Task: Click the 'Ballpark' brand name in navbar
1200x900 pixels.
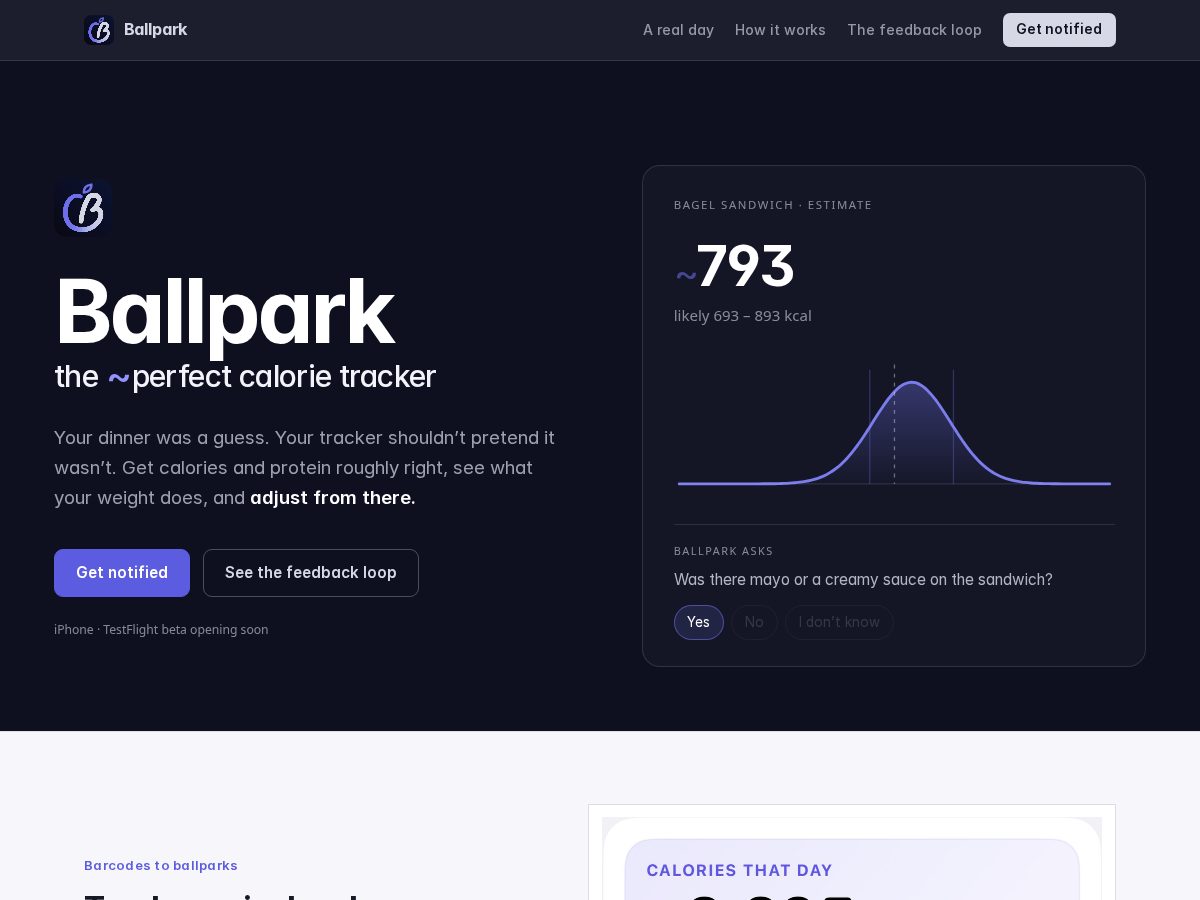Action: [x=155, y=30]
